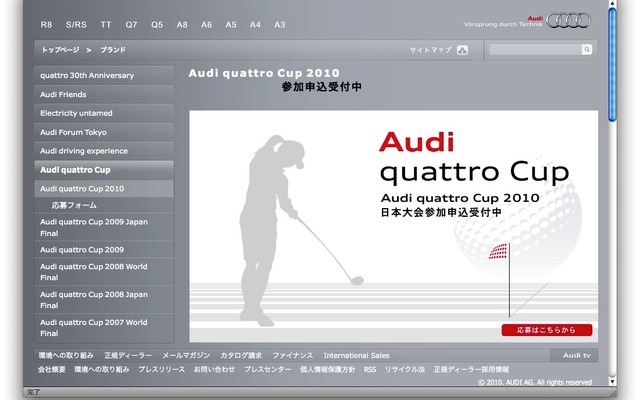Open Electricity untamed sidebar item
The height and width of the screenshot is (400, 640).
(104, 113)
